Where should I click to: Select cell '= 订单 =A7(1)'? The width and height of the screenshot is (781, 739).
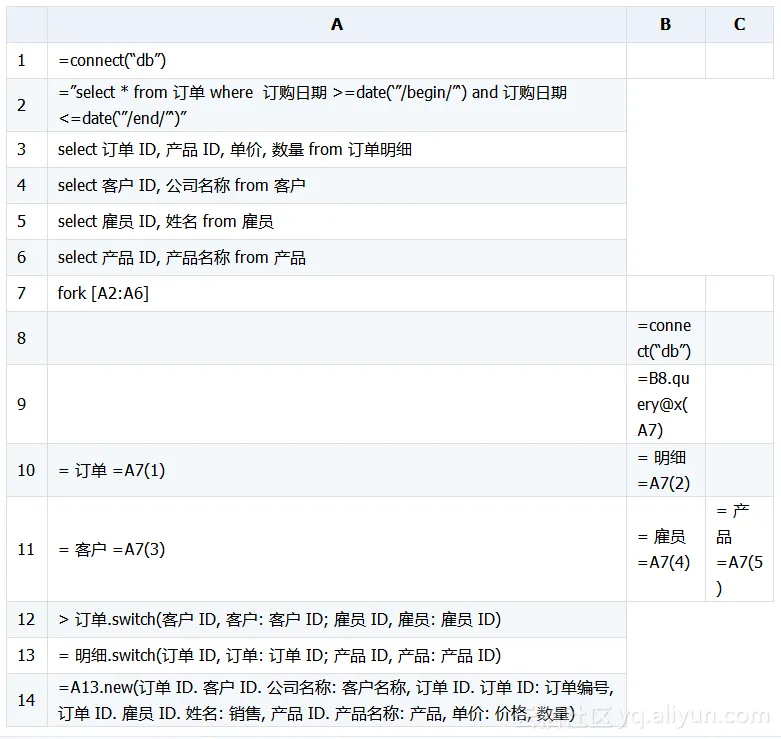pos(337,470)
